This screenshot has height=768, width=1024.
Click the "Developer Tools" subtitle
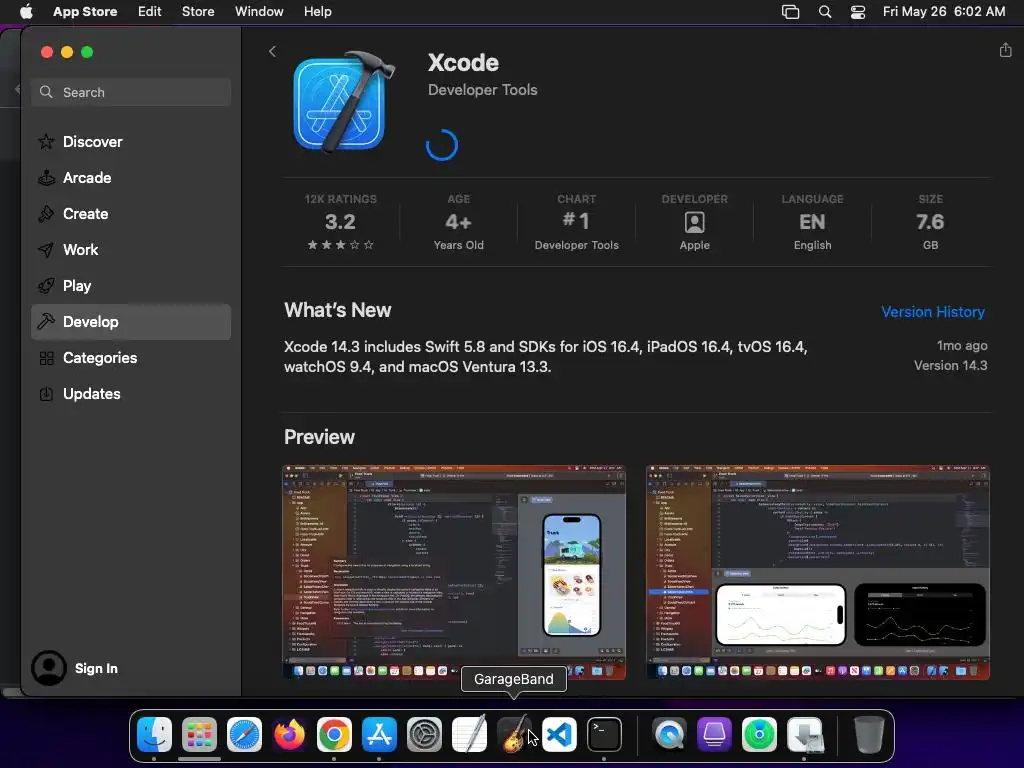483,90
